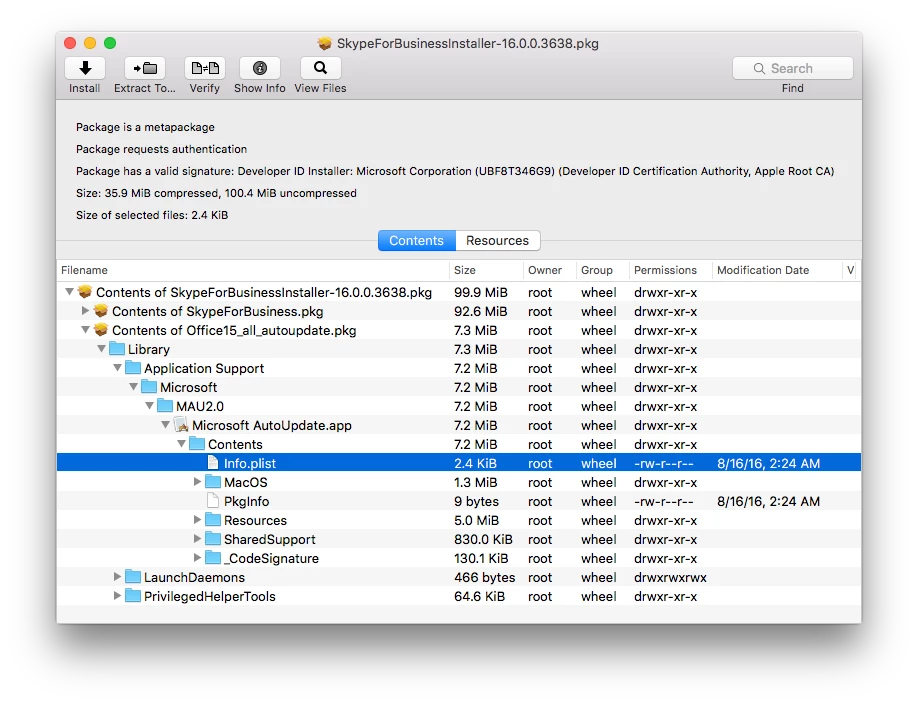Click the 99.9 MiB size value

481,292
